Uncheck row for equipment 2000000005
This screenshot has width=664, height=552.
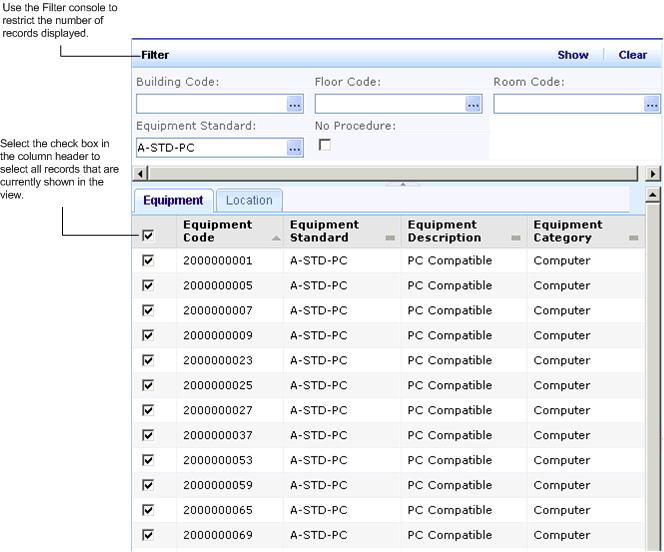[148, 286]
